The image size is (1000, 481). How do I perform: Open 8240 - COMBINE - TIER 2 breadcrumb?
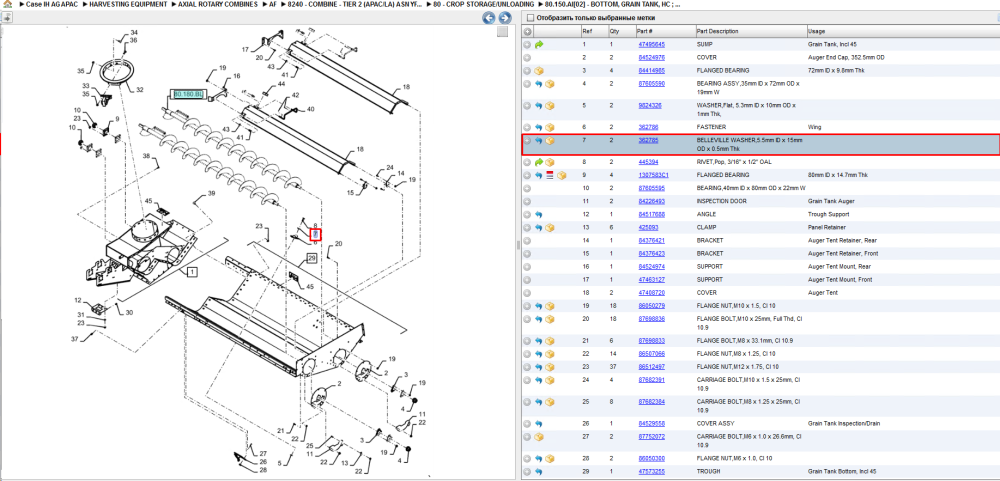tap(355, 4)
